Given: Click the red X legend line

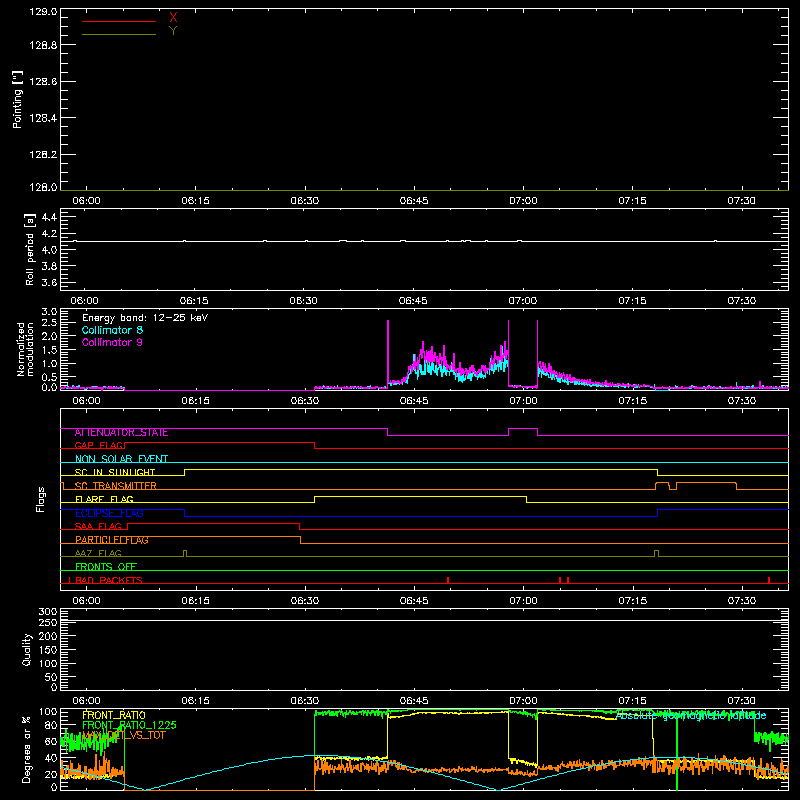Looking at the screenshot, I should [x=119, y=21].
